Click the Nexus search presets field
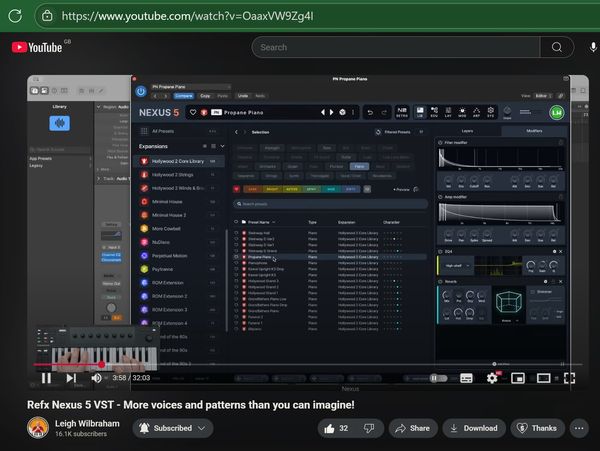Screen dimensions: 600x451 tap(330, 204)
